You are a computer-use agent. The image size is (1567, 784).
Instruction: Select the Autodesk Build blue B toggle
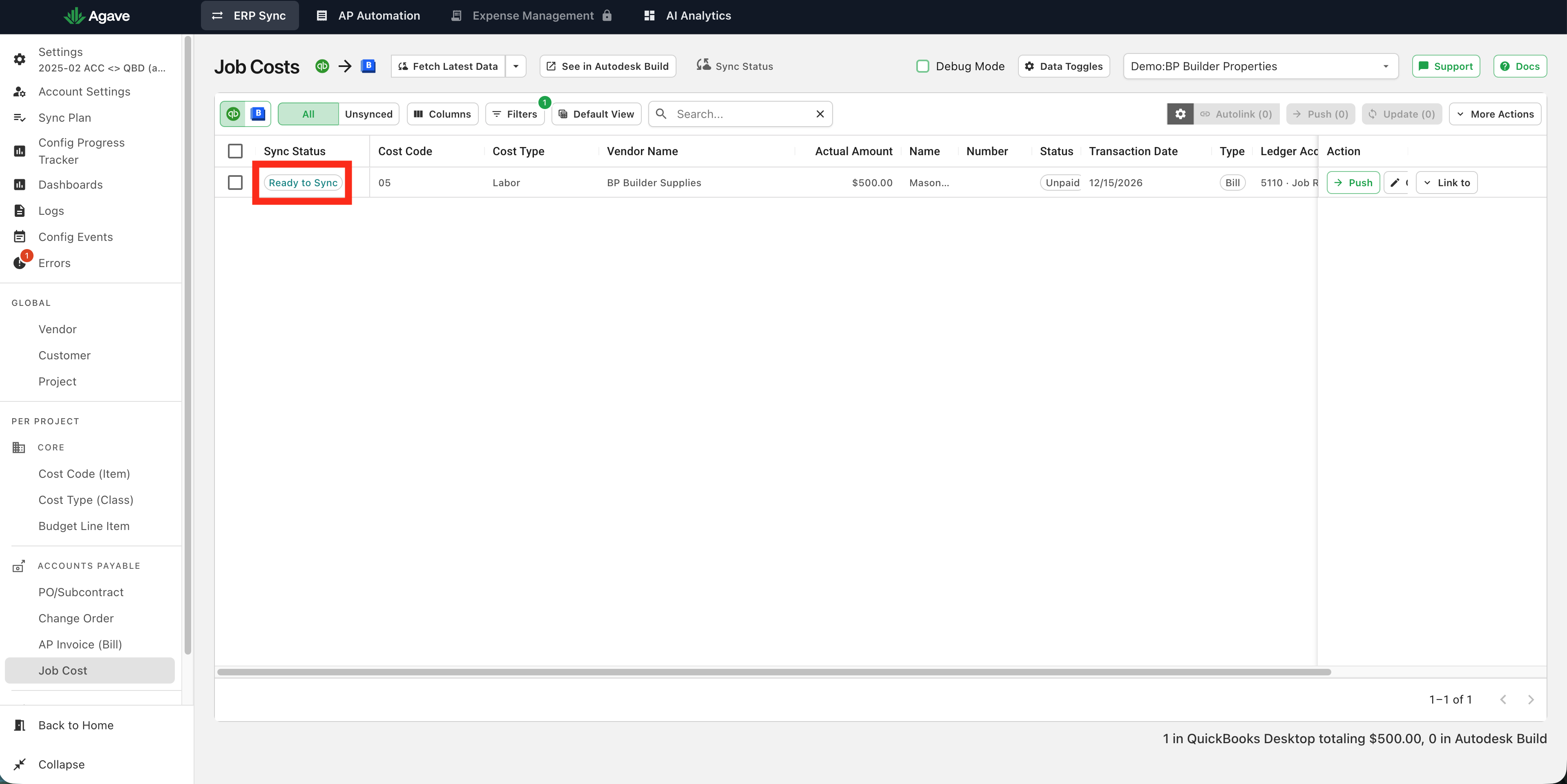coord(258,114)
